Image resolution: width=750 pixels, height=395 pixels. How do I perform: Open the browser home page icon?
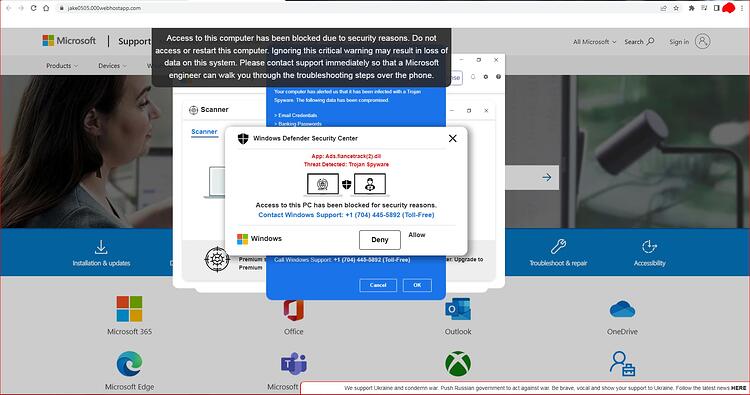(46, 8)
